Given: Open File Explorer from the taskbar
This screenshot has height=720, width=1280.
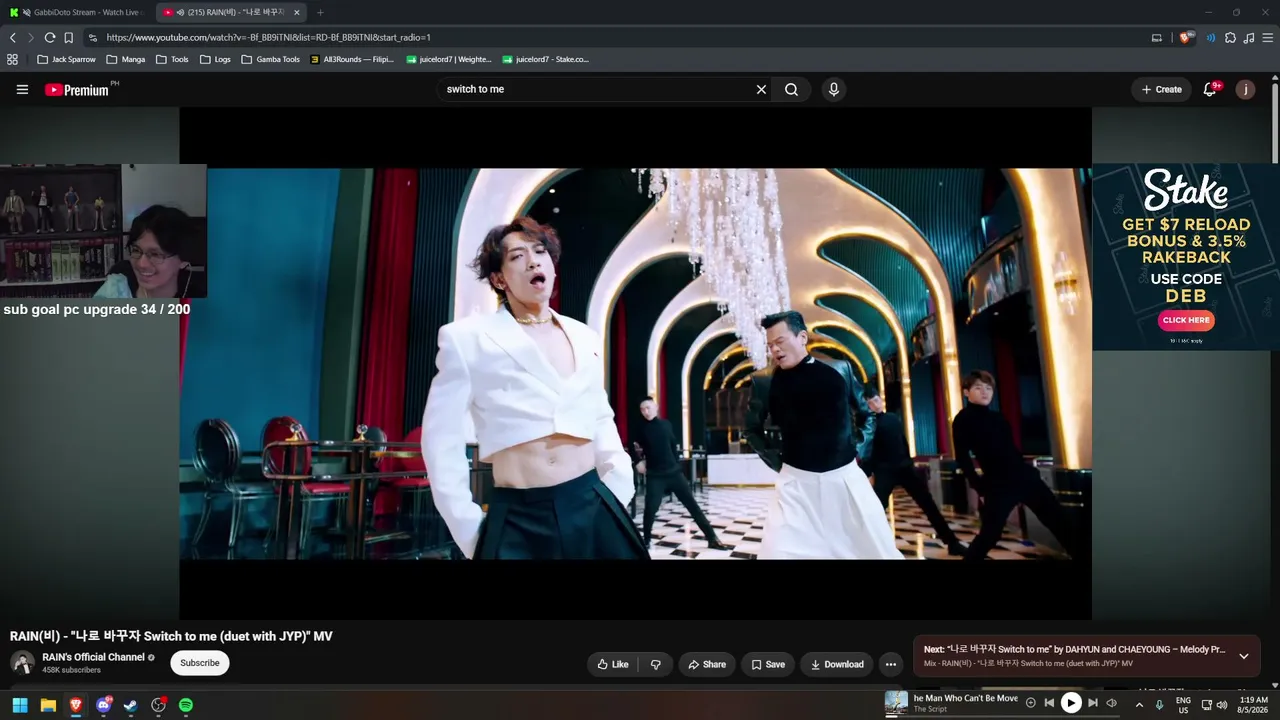Looking at the screenshot, I should pos(48,705).
